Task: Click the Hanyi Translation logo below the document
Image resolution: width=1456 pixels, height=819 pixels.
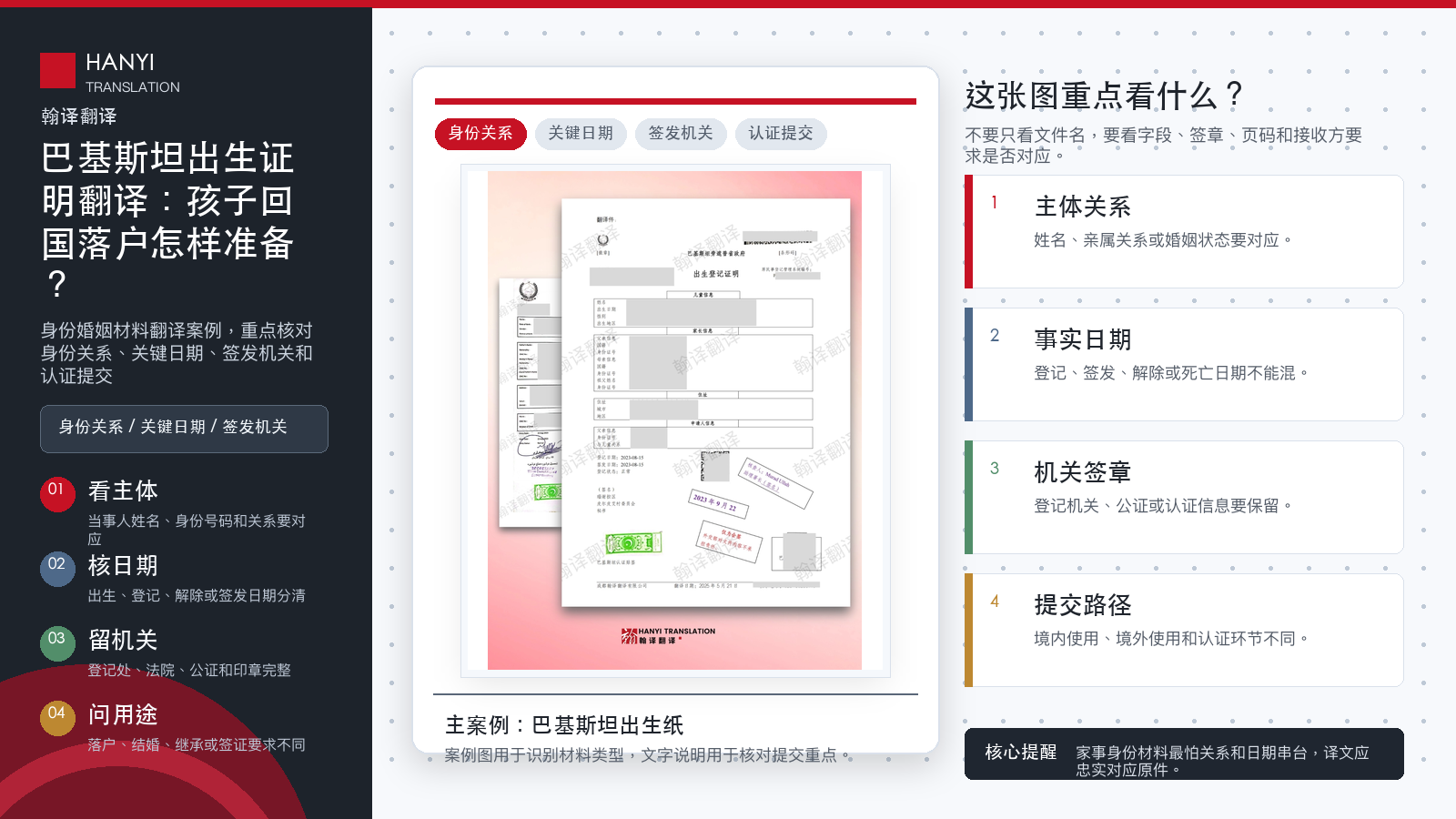Action: tap(668, 635)
